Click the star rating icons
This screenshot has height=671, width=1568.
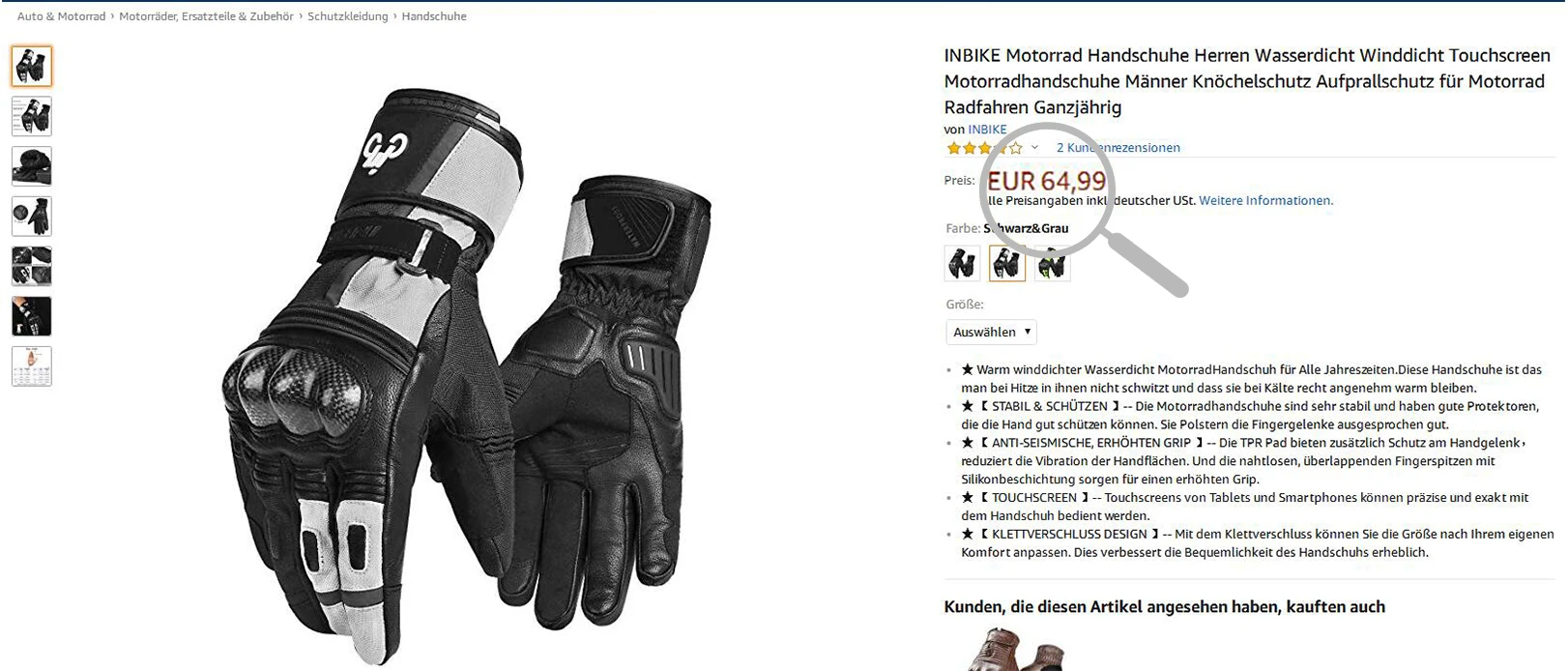[984, 148]
